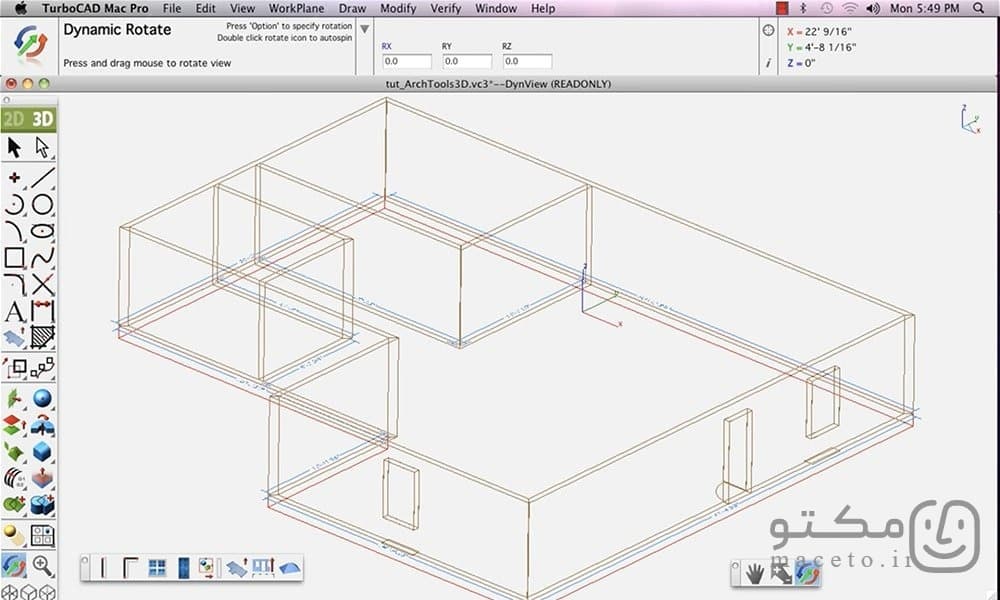
Task: Click the Pan hand tool in floating palette
Action: pos(755,574)
